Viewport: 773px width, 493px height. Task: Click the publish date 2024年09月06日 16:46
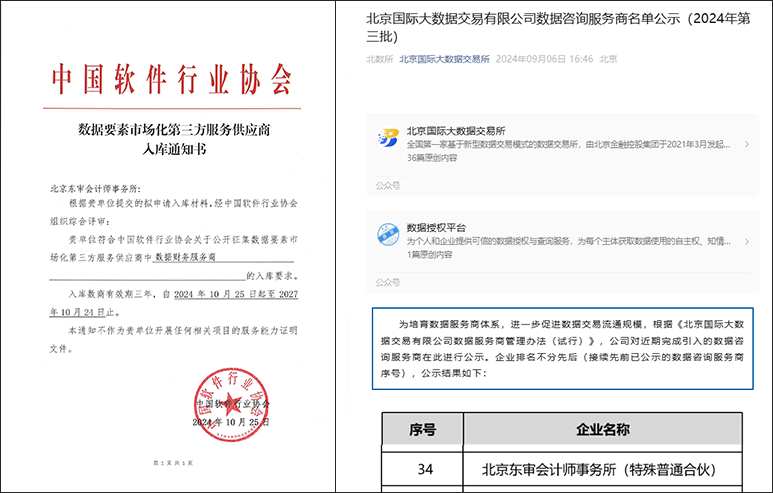[544, 59]
